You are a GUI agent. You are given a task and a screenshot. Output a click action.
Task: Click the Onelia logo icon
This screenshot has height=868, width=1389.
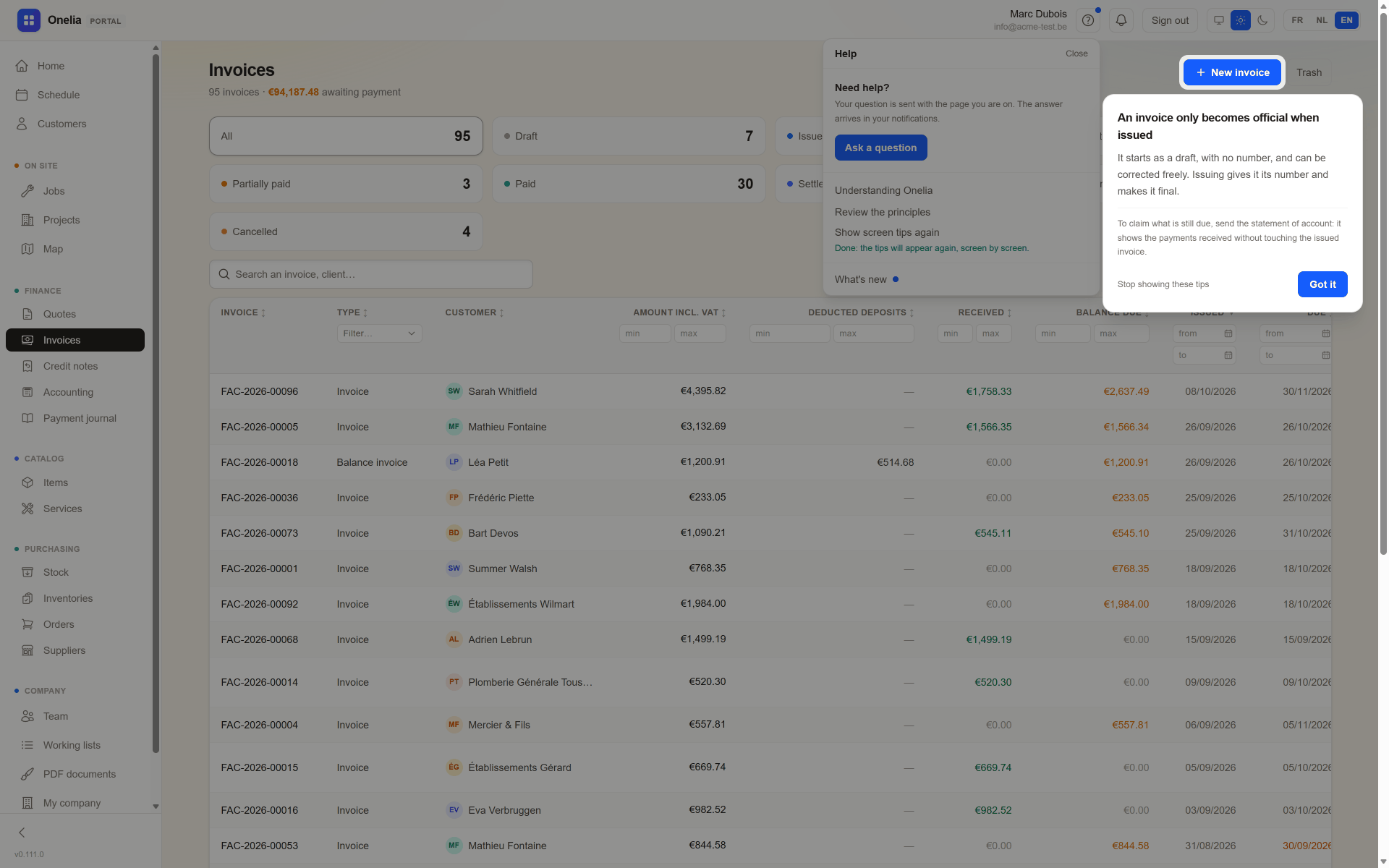pos(29,20)
